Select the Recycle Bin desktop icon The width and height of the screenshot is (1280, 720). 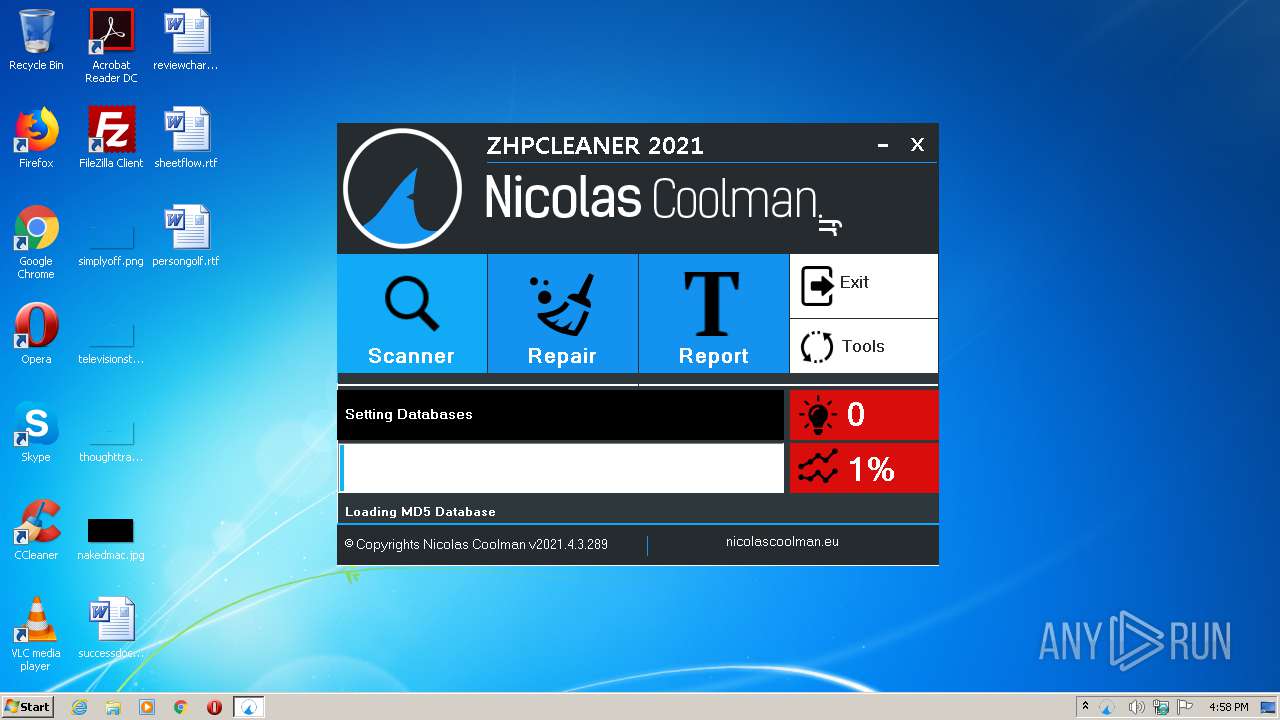(36, 41)
